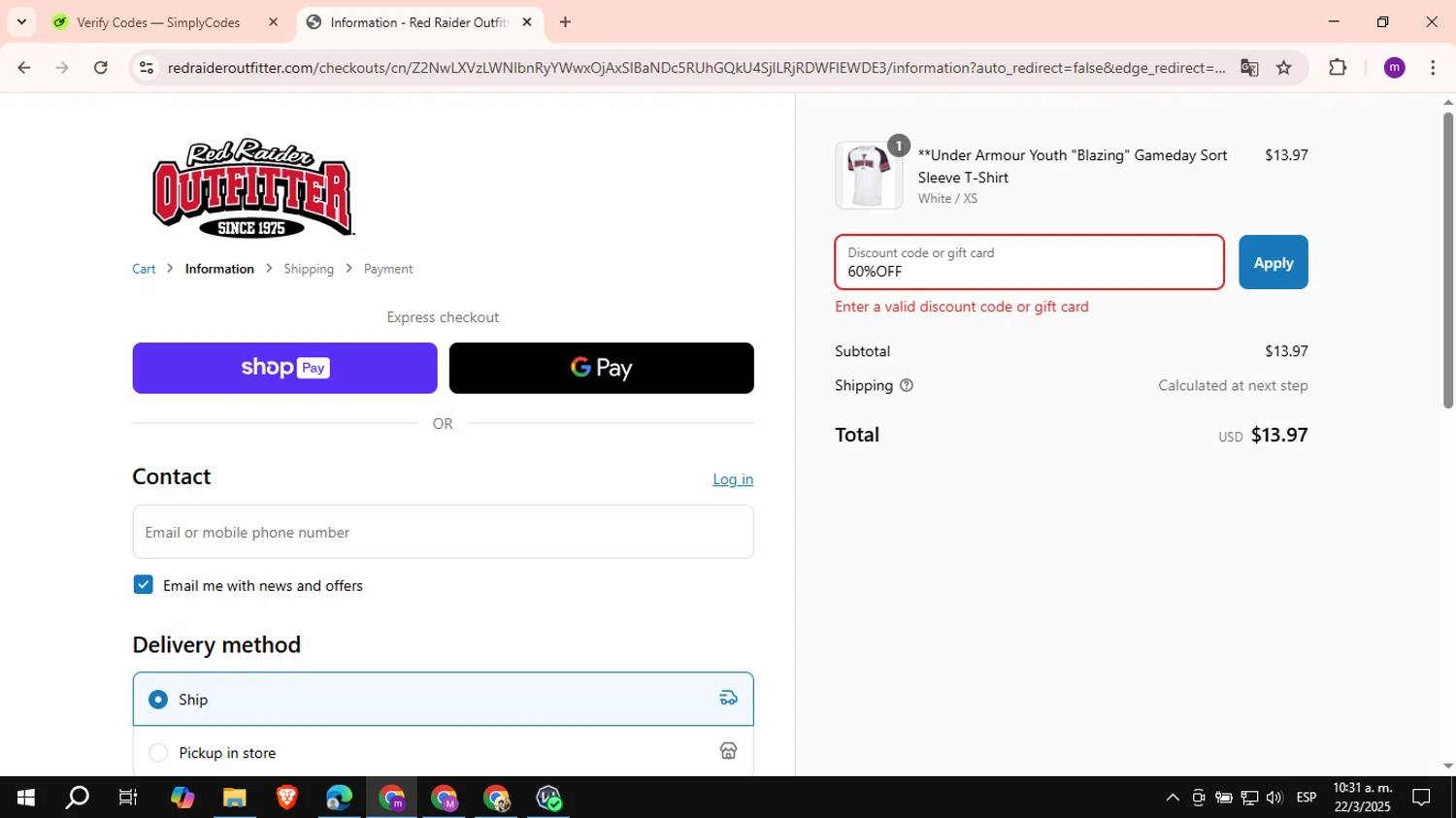Open the taskbar clock and date

(1363, 798)
